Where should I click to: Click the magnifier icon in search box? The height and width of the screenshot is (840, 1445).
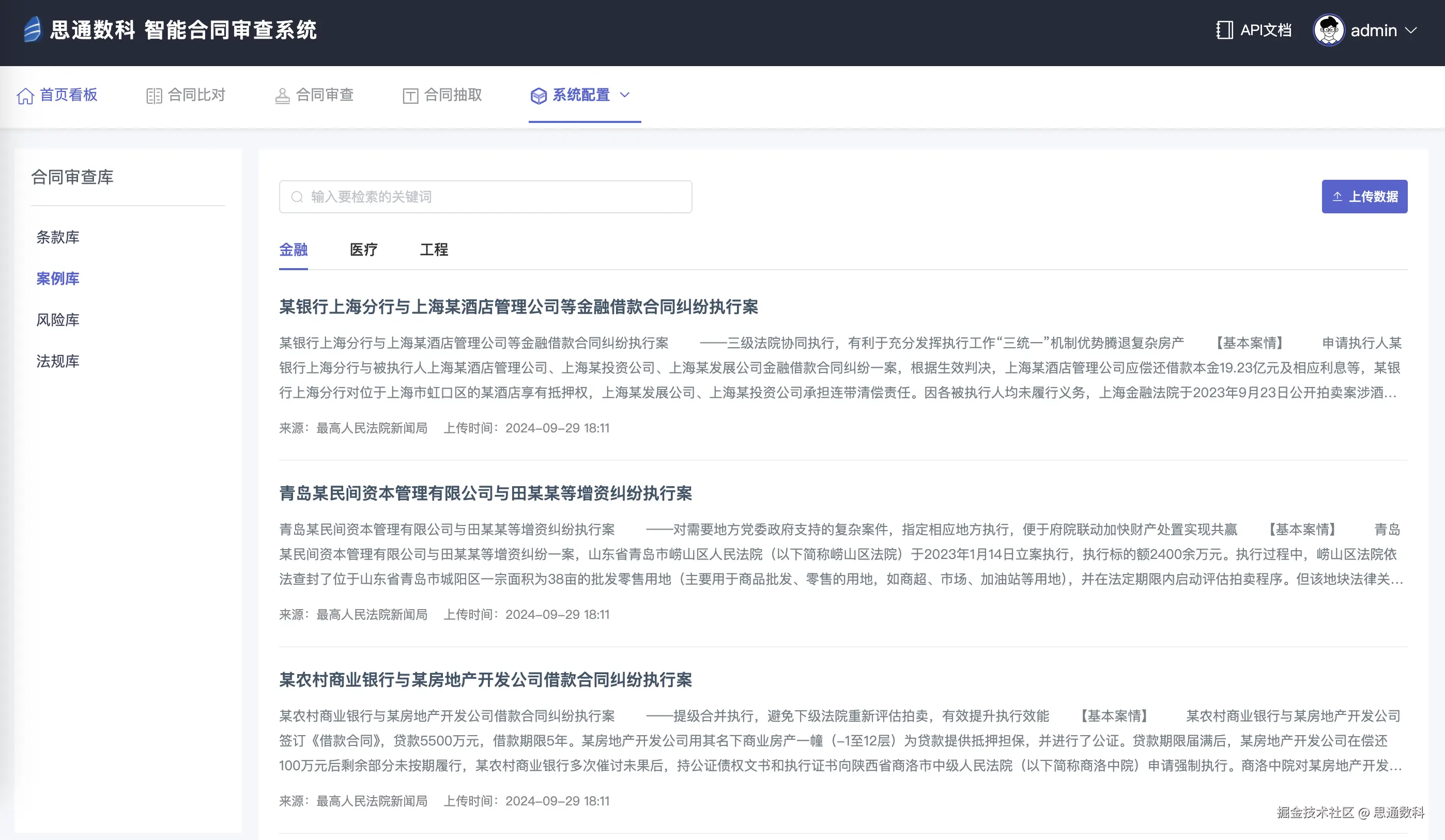(297, 197)
